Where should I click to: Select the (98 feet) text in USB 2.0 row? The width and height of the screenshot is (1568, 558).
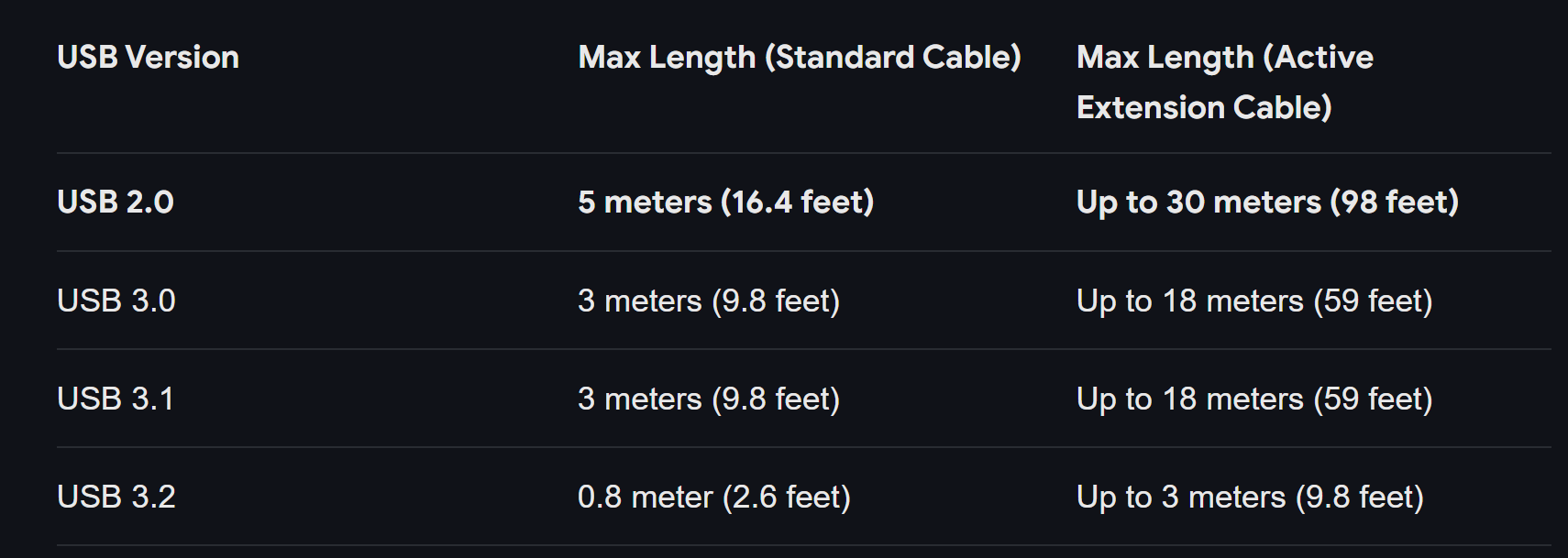pyautogui.click(x=1395, y=202)
